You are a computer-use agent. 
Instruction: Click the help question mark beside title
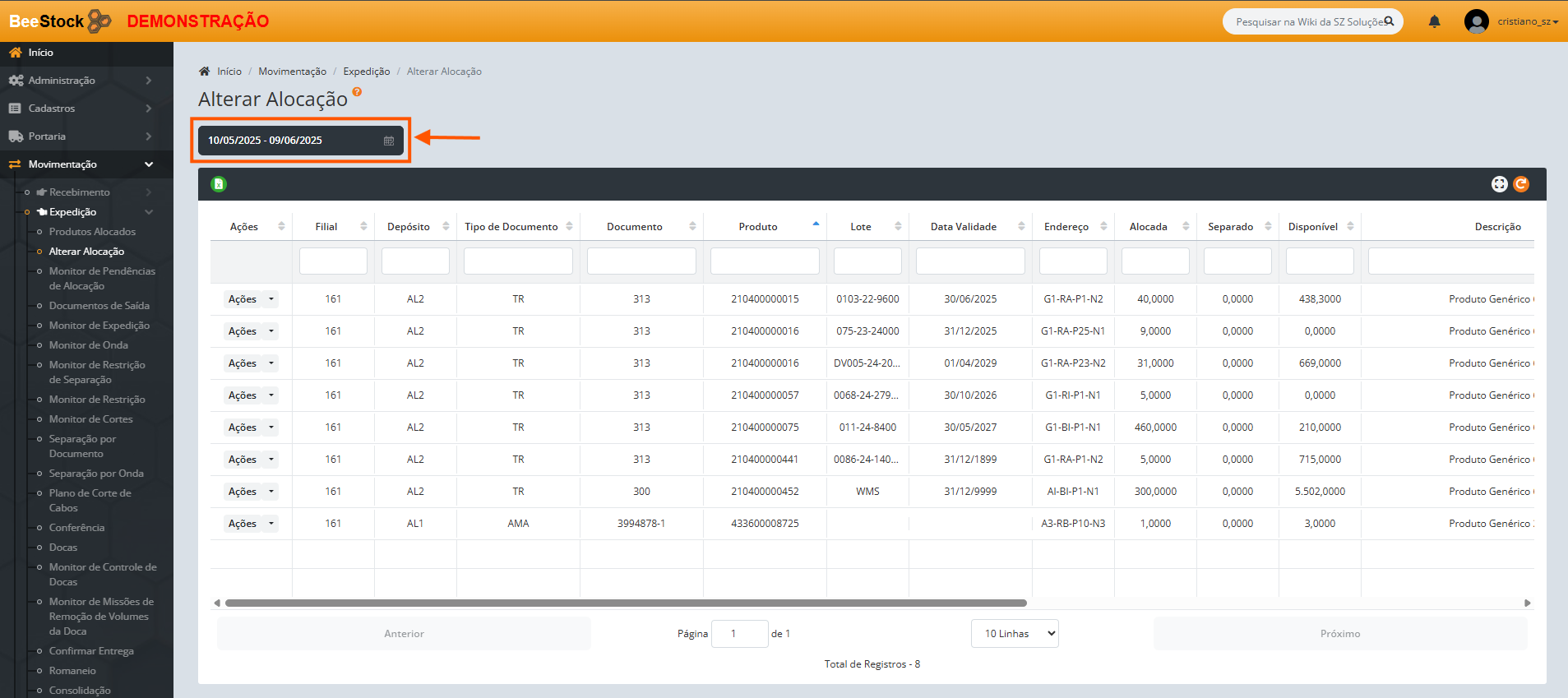point(357,92)
